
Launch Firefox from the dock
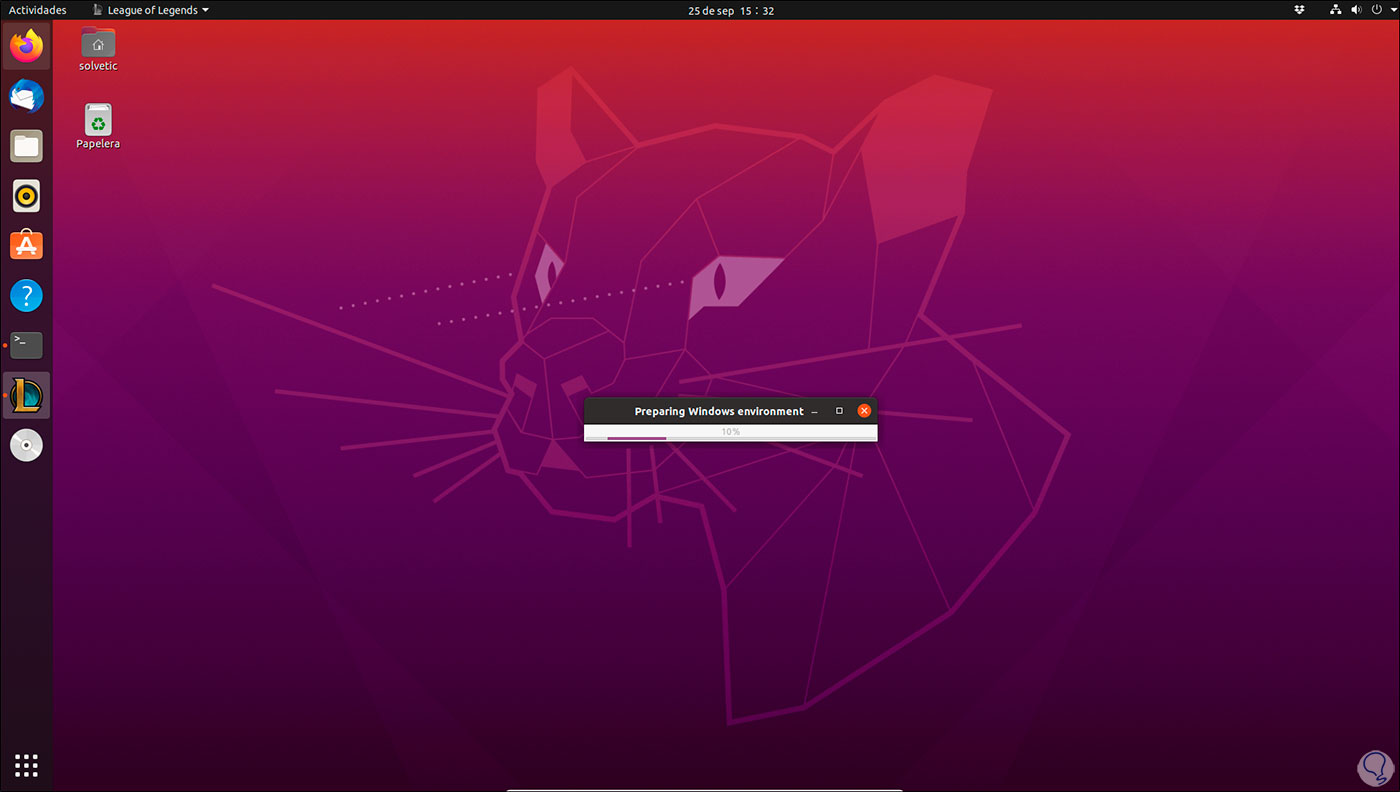pos(27,46)
